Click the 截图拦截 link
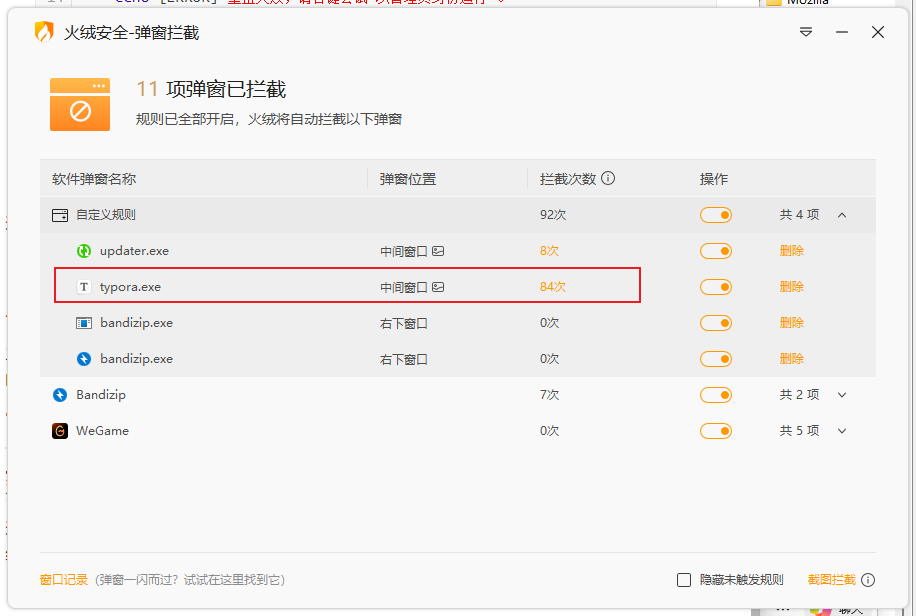 [831, 580]
